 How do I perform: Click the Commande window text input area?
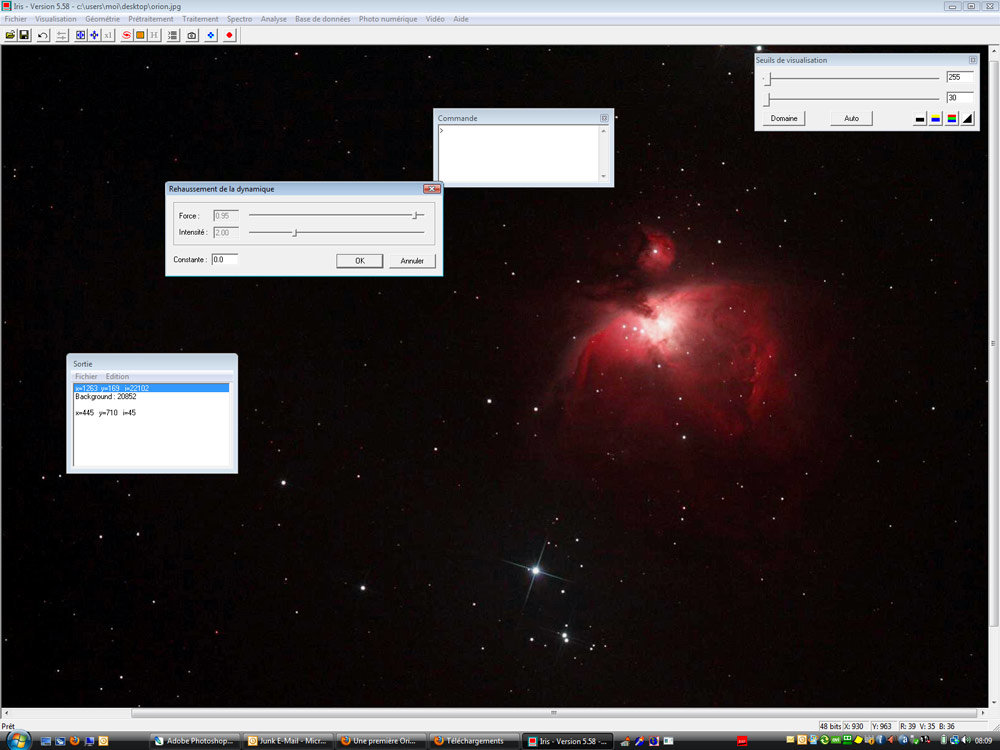point(518,154)
